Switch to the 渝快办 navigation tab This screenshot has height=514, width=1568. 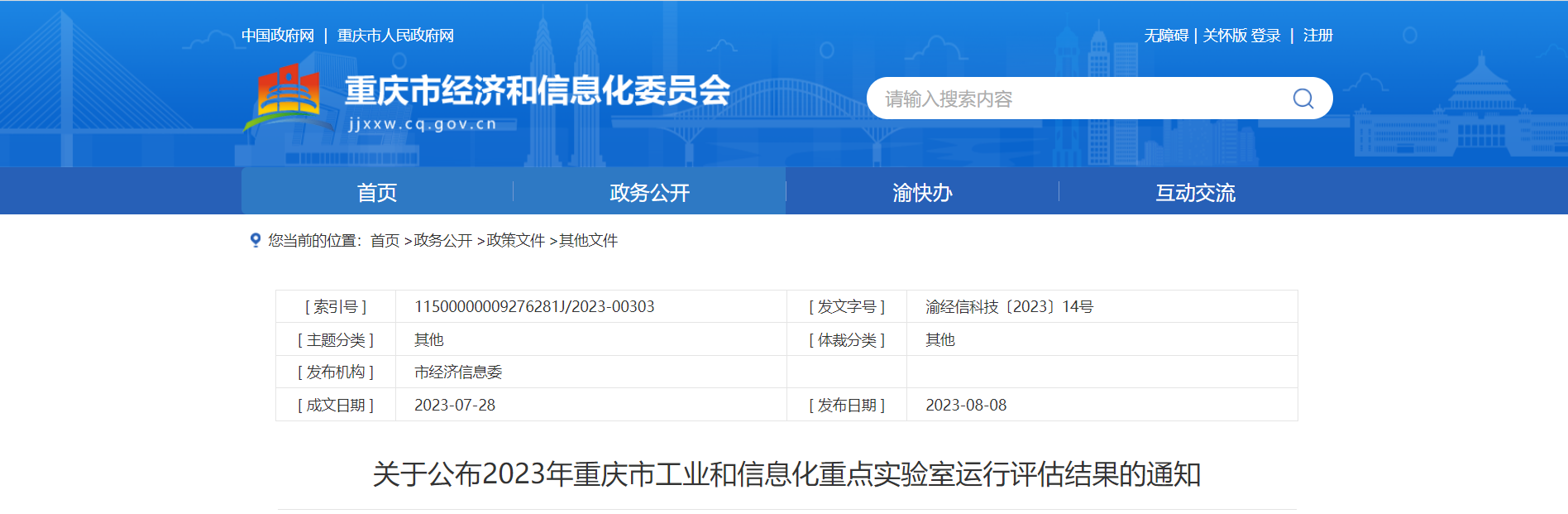[x=922, y=192]
